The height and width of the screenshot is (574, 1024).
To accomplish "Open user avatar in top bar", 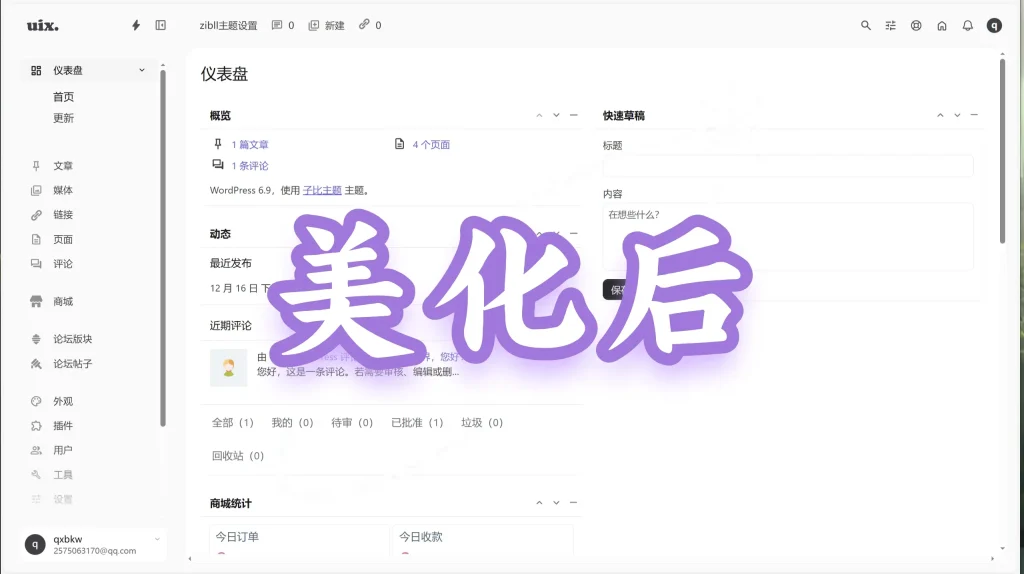I will (994, 25).
